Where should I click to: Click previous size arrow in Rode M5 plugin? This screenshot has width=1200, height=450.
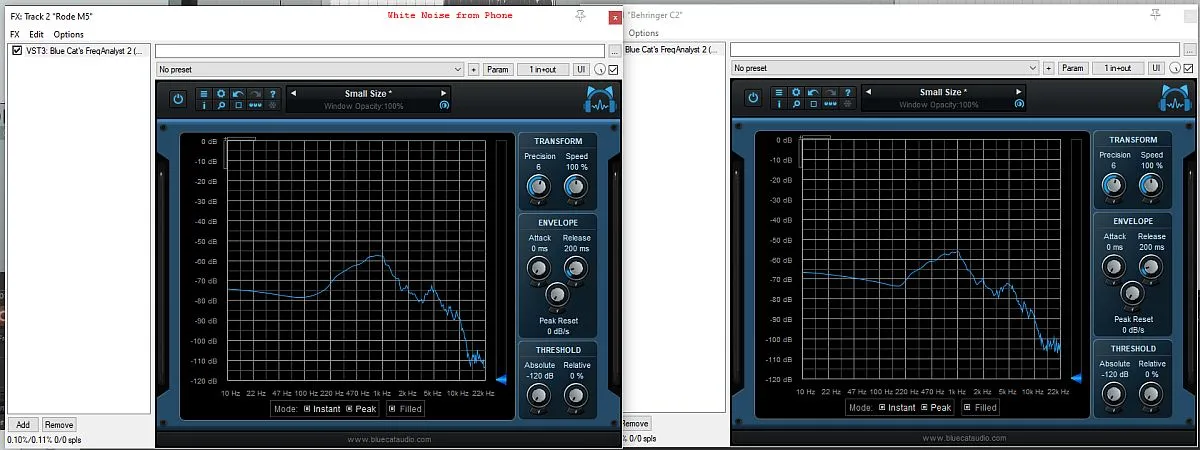pos(294,93)
